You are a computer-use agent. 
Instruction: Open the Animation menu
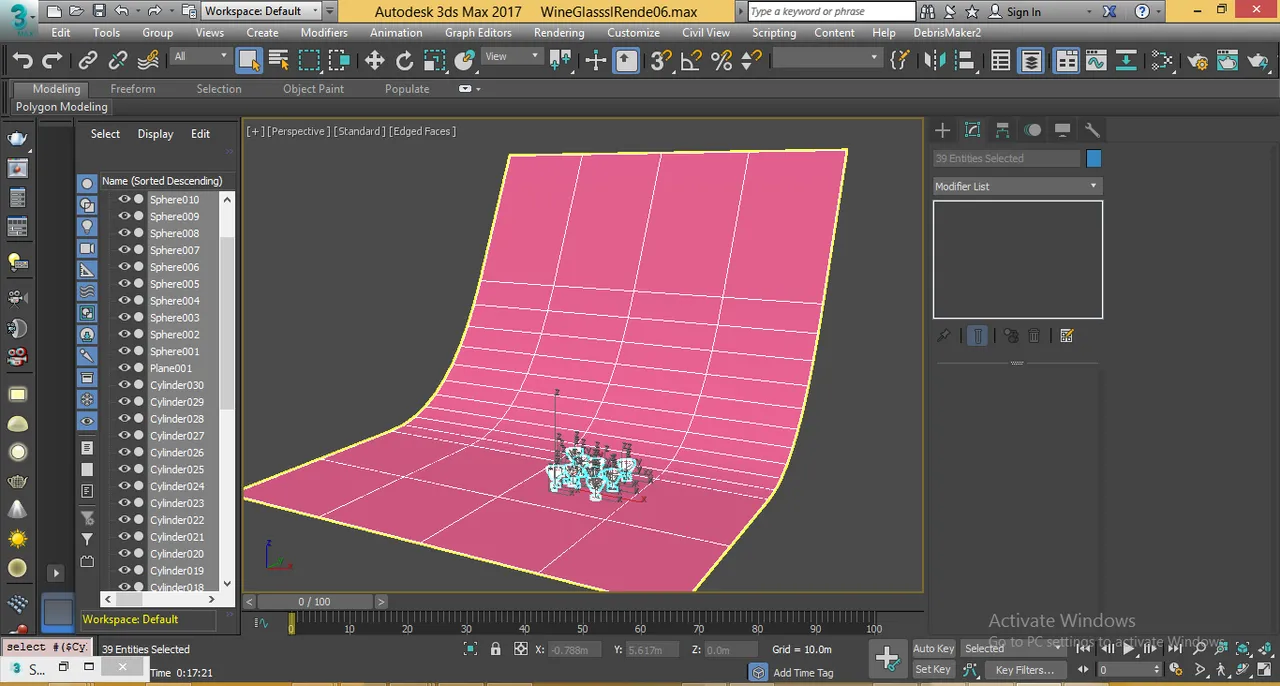(396, 32)
